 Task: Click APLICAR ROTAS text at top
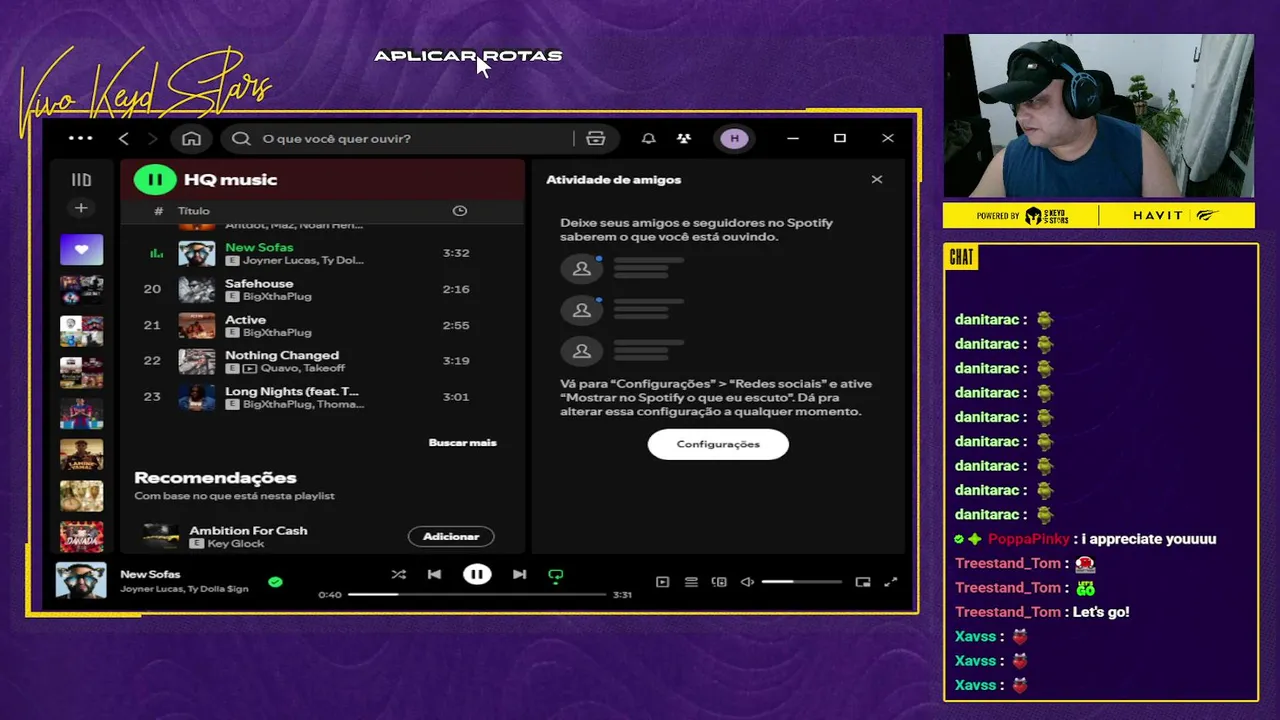click(468, 56)
